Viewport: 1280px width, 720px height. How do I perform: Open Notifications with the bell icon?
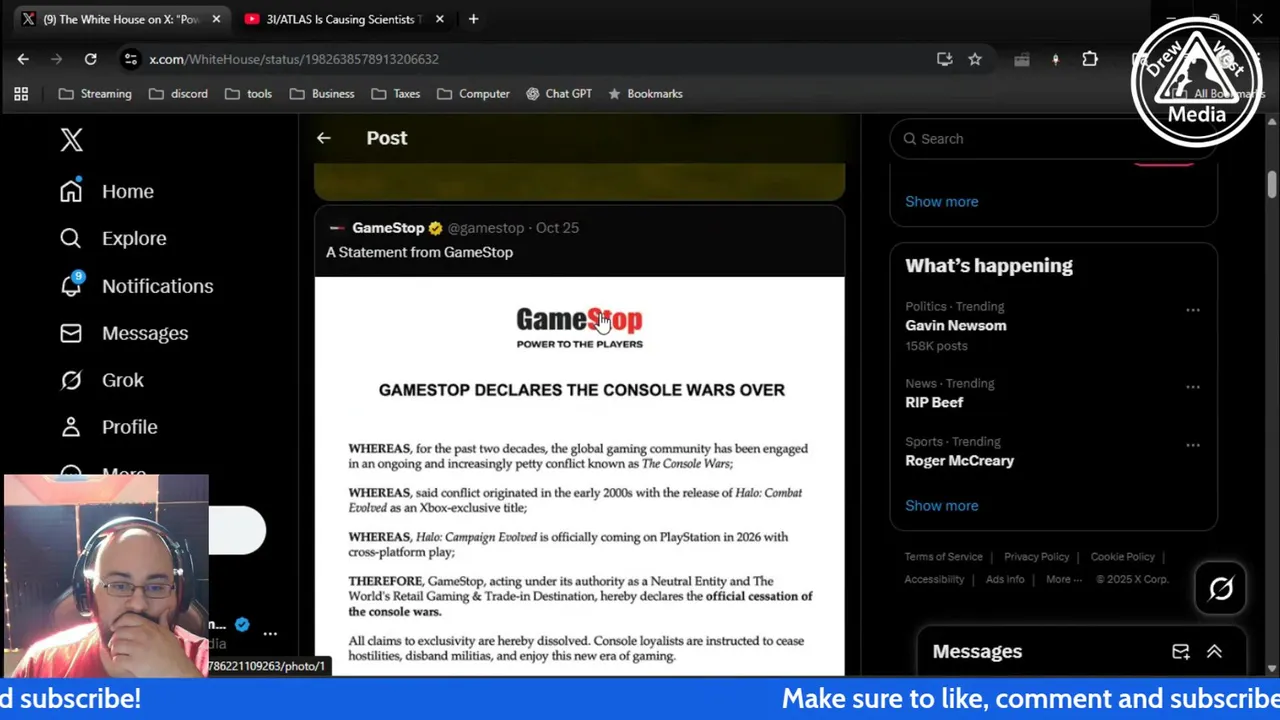[x=136, y=286]
